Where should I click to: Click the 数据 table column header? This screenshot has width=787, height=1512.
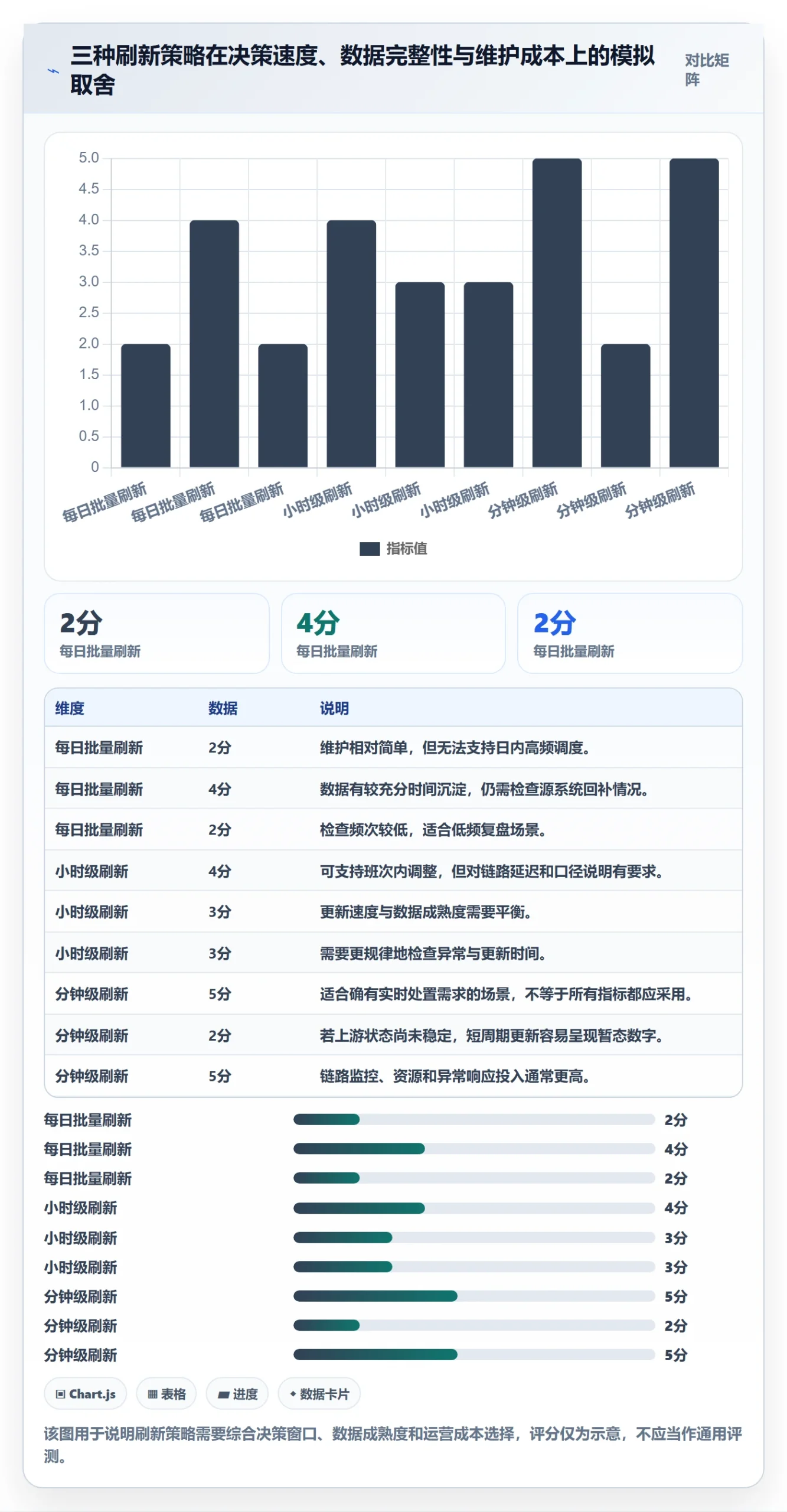pyautogui.click(x=223, y=708)
